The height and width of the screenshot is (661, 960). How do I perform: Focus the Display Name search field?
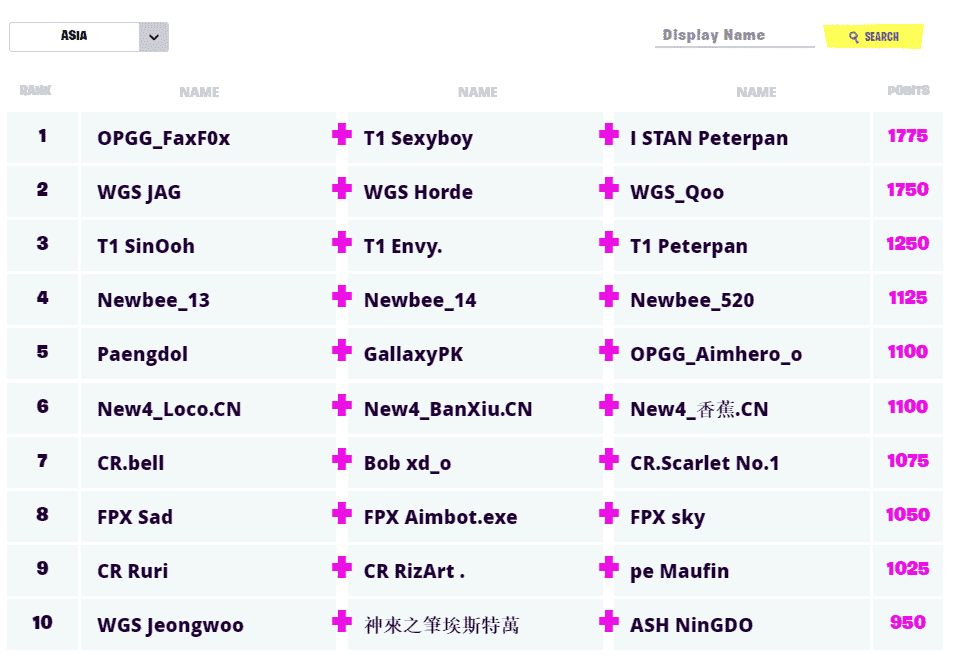tap(734, 36)
